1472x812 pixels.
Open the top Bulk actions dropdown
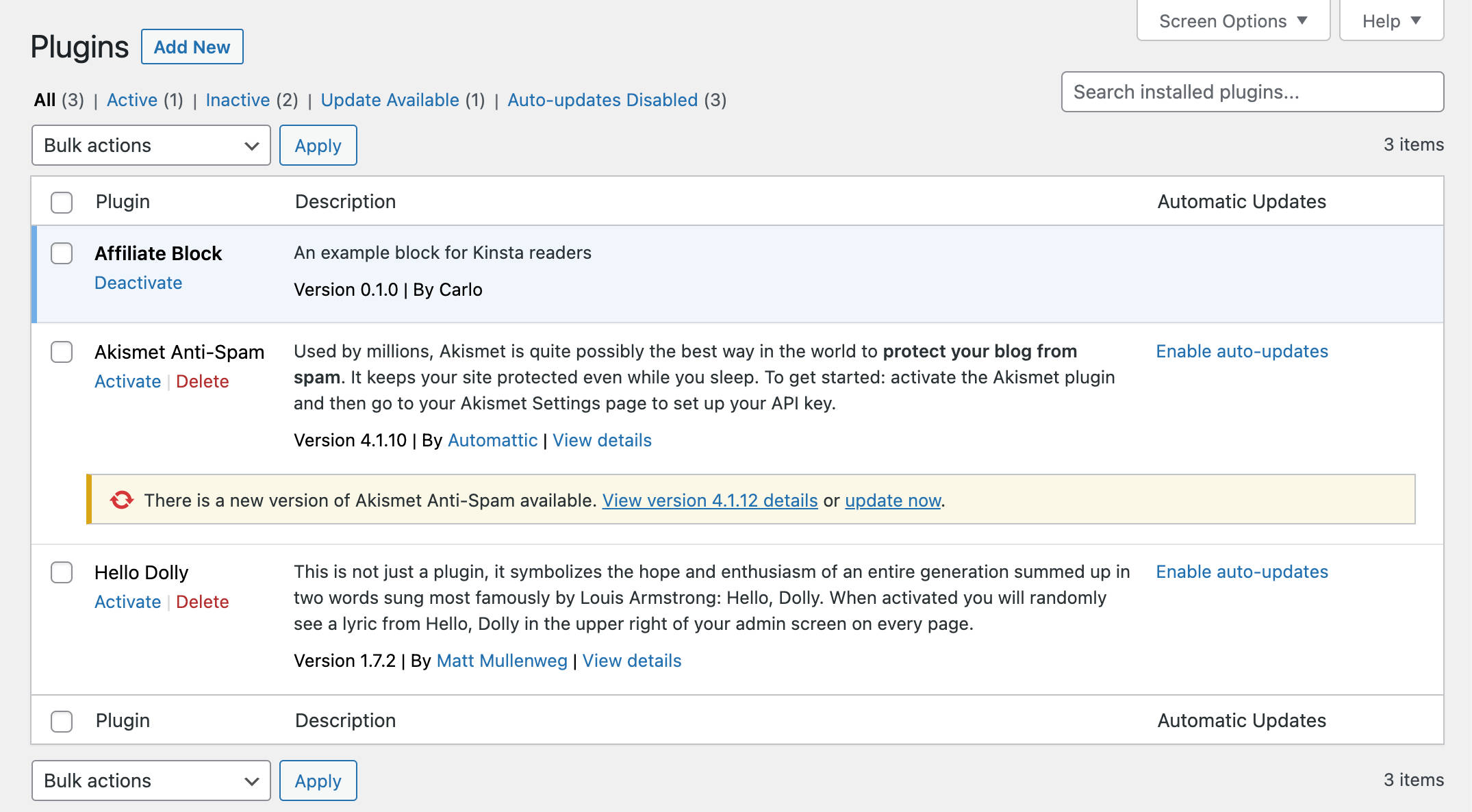tap(151, 145)
